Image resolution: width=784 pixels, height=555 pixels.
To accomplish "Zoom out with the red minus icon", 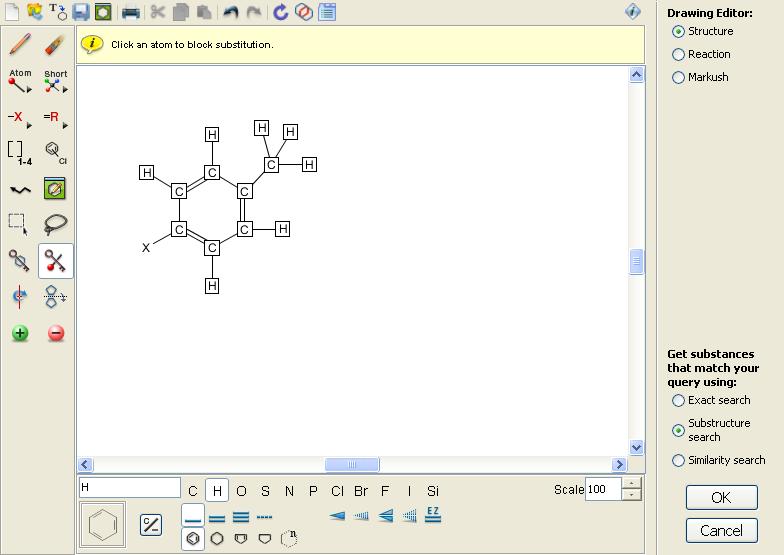I will (x=56, y=333).
